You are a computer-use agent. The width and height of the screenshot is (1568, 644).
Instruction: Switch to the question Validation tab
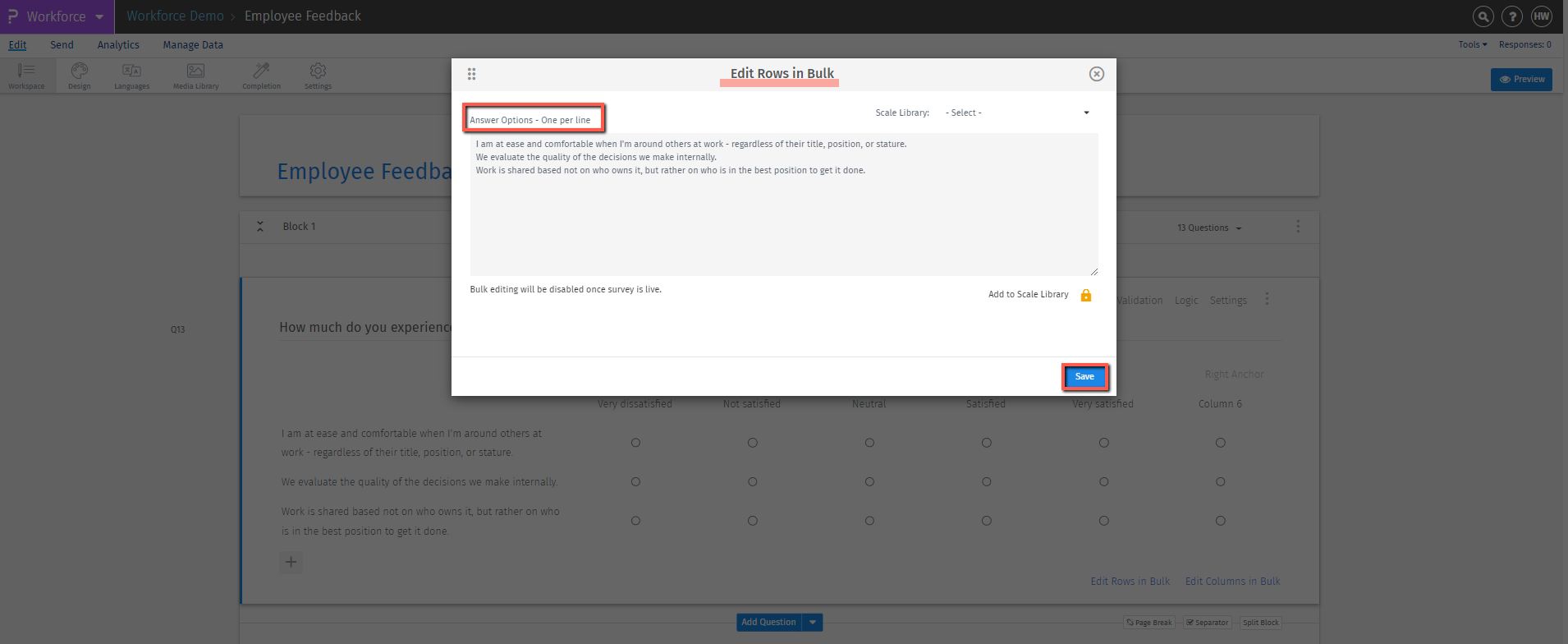(x=1139, y=301)
